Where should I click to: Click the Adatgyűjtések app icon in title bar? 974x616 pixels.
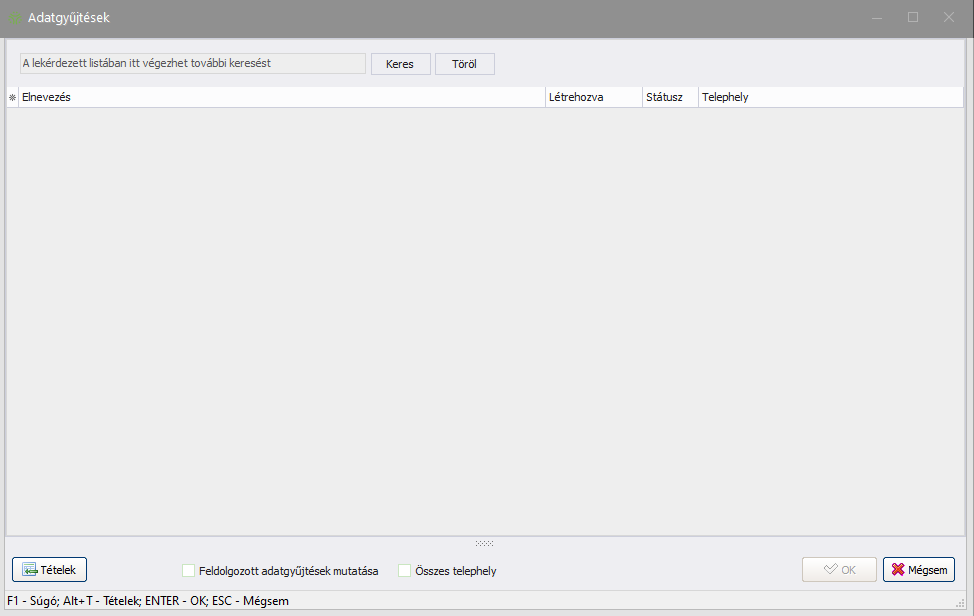15,18
